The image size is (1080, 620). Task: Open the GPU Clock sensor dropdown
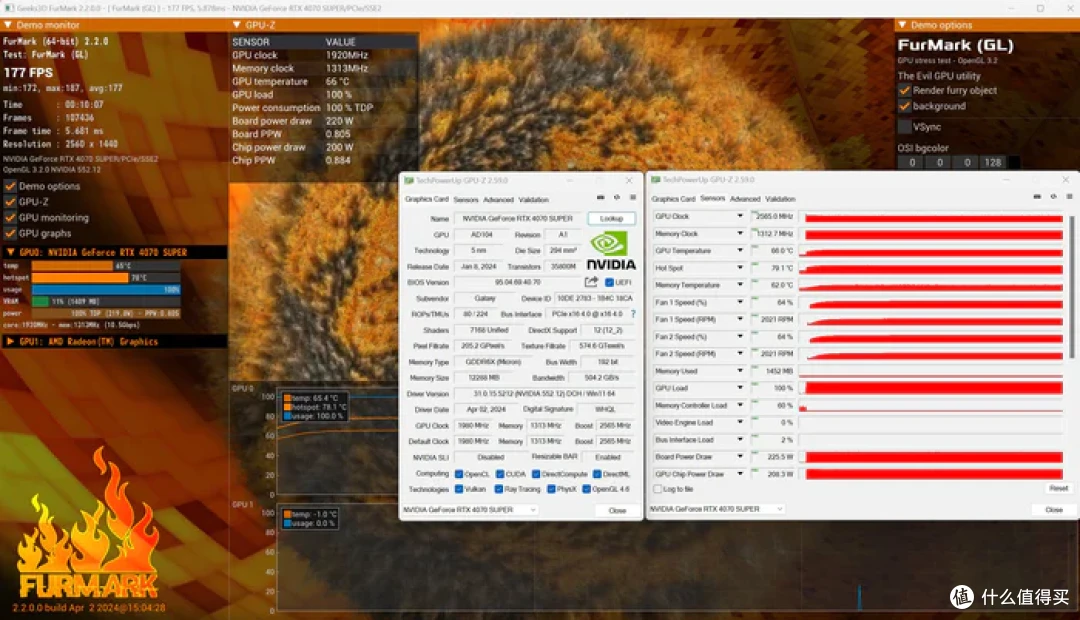pyautogui.click(x=740, y=216)
